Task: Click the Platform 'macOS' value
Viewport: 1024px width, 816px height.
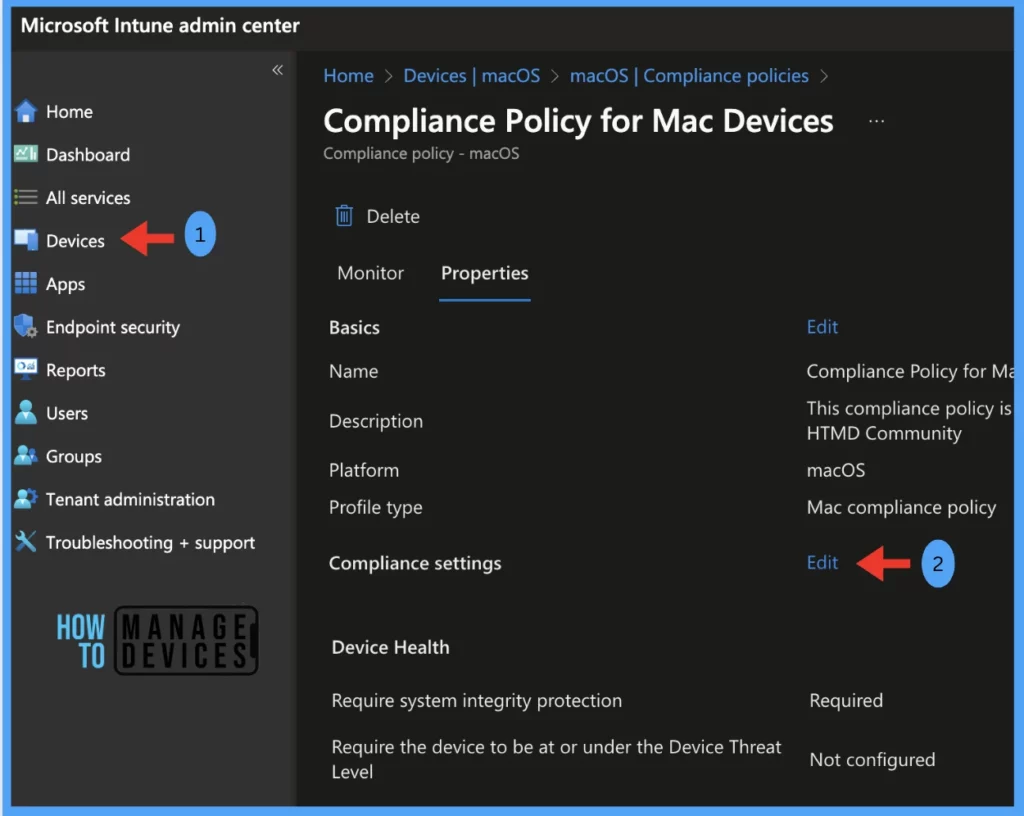Action: pyautogui.click(x=835, y=470)
